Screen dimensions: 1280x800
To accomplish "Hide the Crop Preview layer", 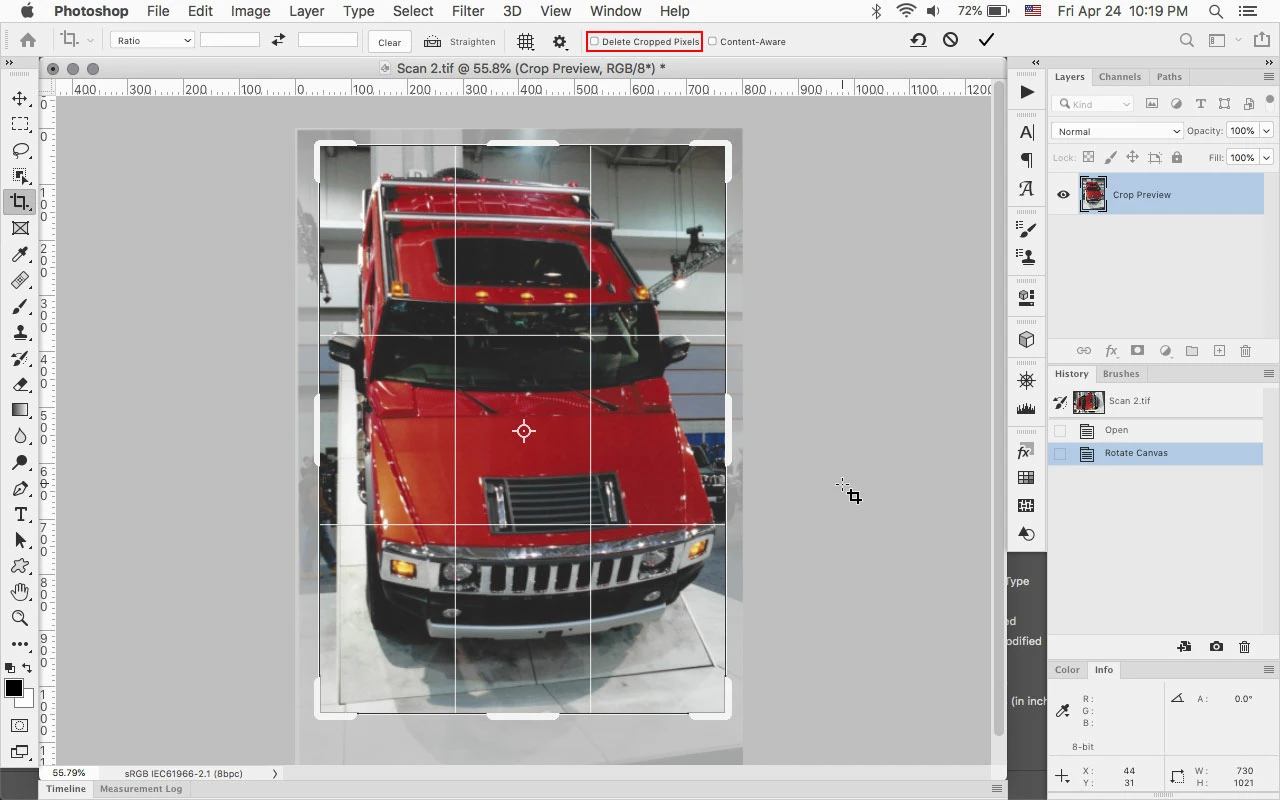I will [x=1063, y=195].
